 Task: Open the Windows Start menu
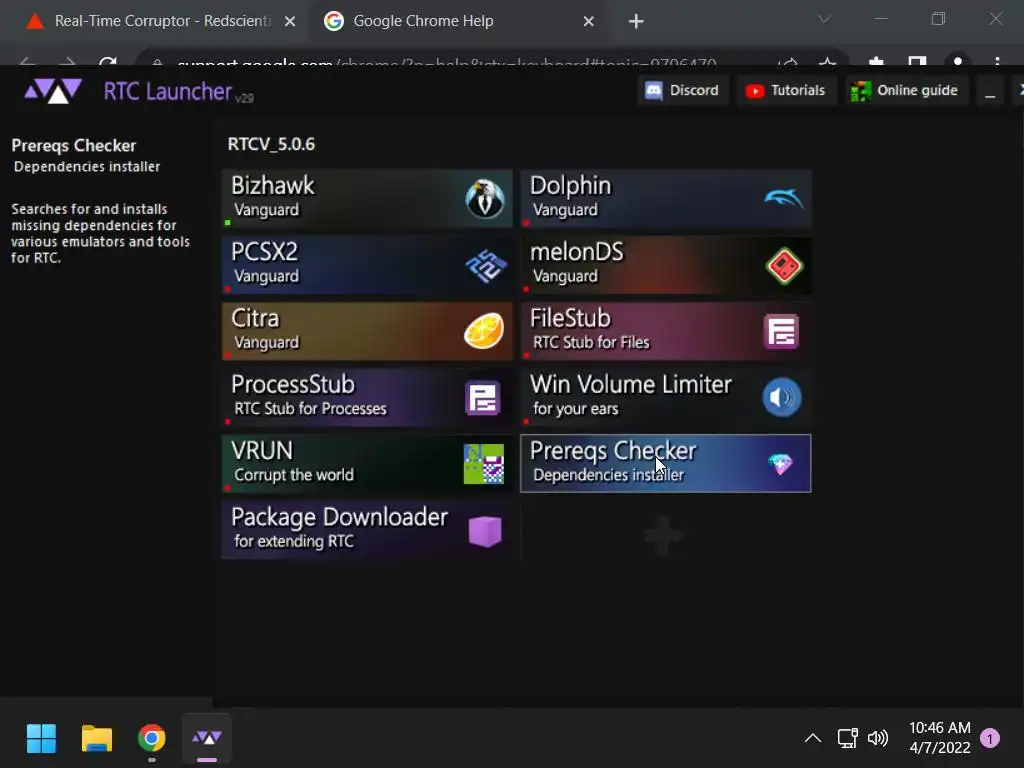[42, 739]
